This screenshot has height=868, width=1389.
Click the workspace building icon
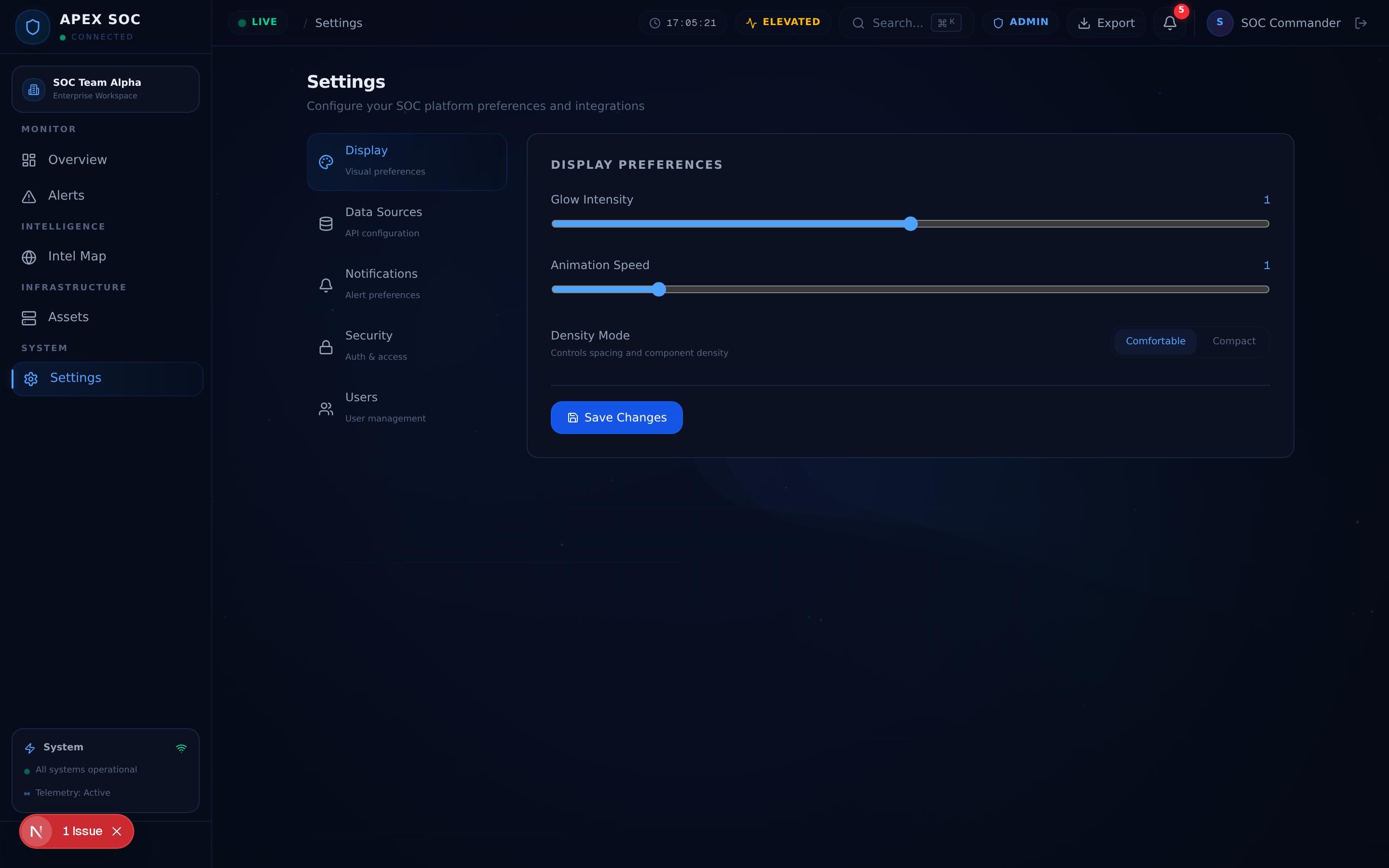point(34,90)
